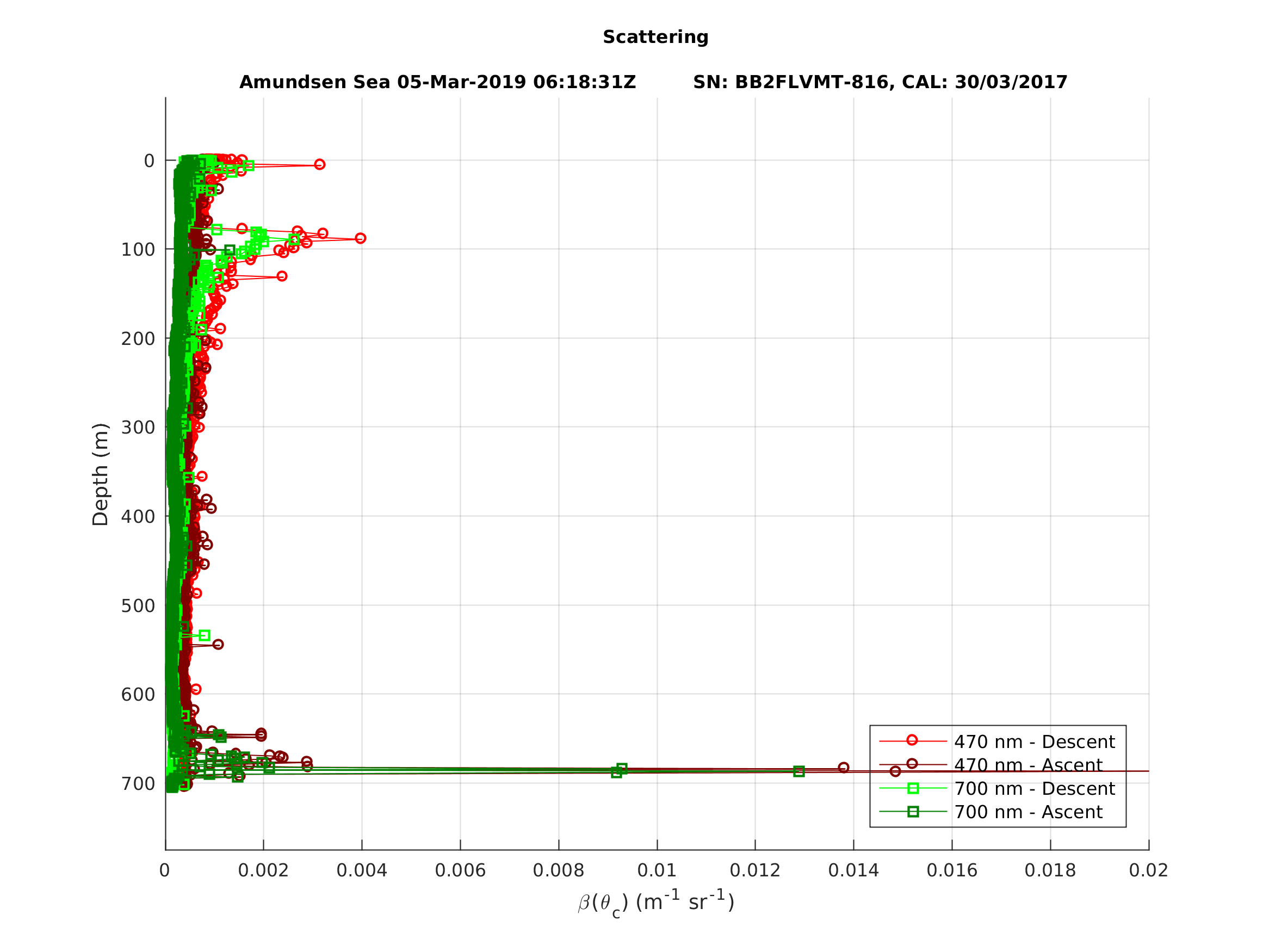The image size is (1269, 952).
Task: Click the dark red circle marker in the legend
Action: coord(912,764)
